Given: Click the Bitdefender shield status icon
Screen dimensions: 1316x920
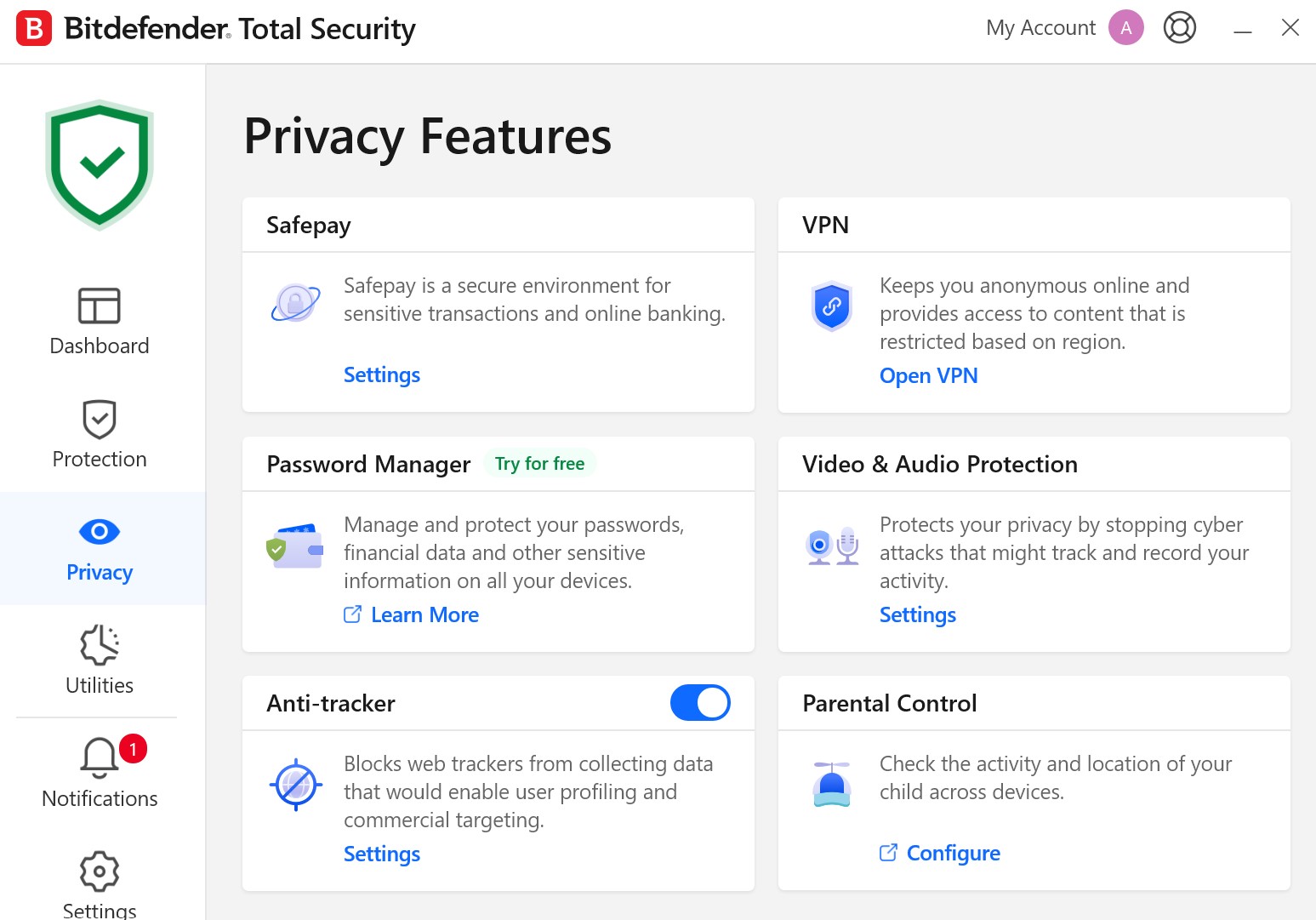Looking at the screenshot, I should [x=100, y=164].
